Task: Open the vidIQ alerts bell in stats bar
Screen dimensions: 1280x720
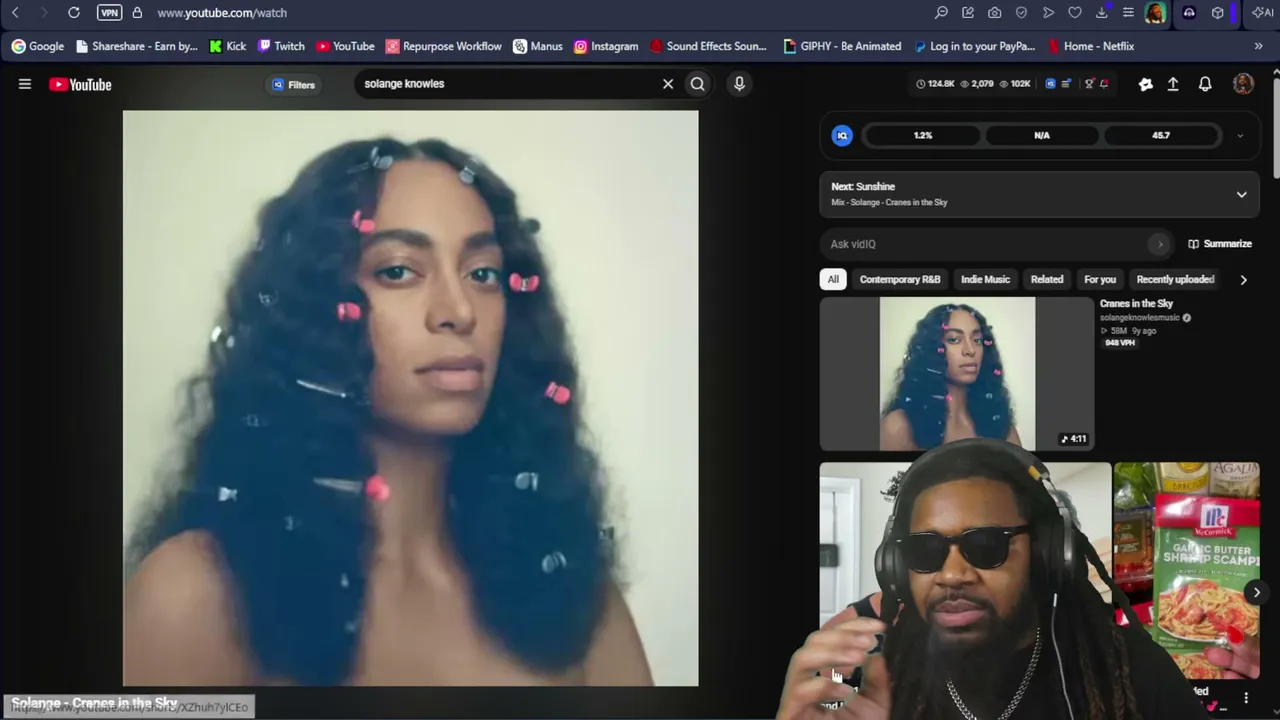Action: (x=1104, y=84)
